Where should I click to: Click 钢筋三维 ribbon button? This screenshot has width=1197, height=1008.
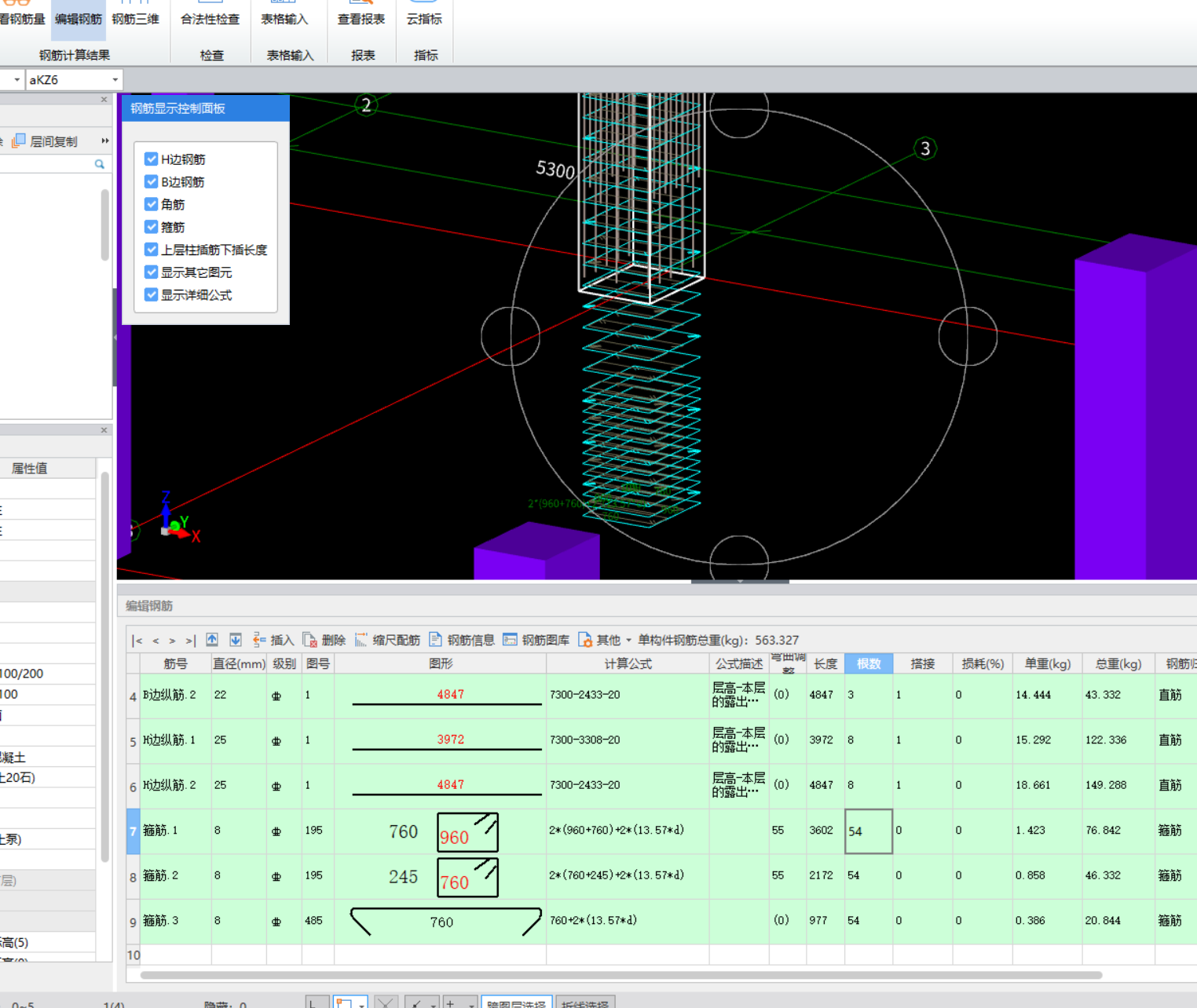(135, 19)
